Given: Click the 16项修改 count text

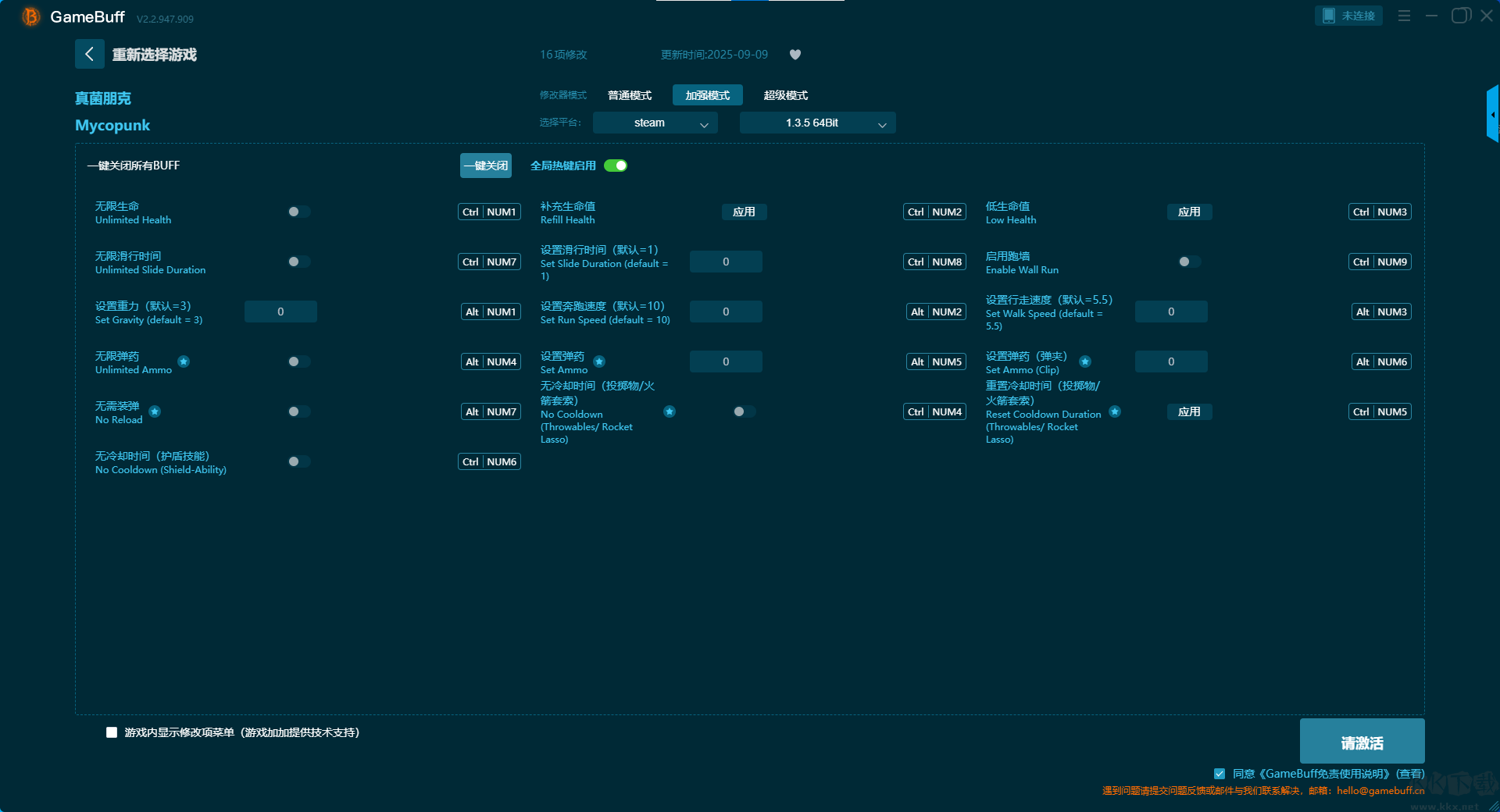Looking at the screenshot, I should coord(563,55).
